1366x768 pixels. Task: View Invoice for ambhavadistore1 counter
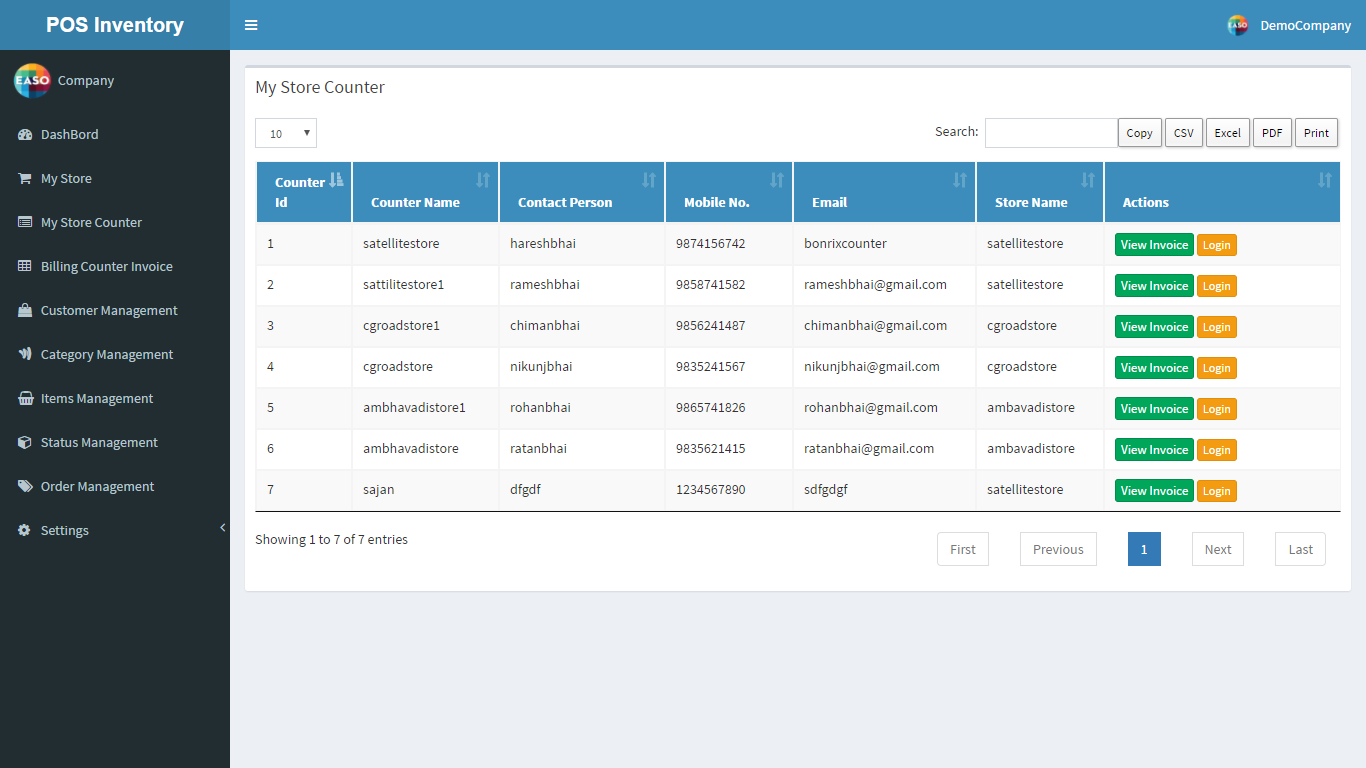tap(1154, 409)
